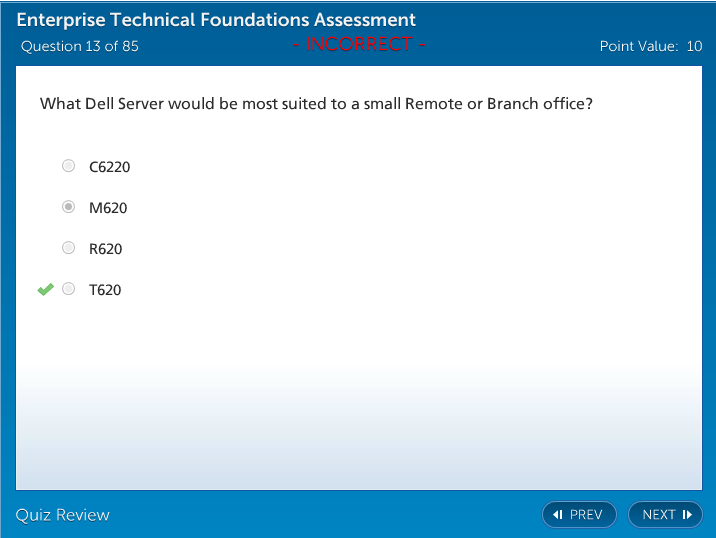Click the C6220 answer label
The height and width of the screenshot is (538, 716).
coord(109,167)
